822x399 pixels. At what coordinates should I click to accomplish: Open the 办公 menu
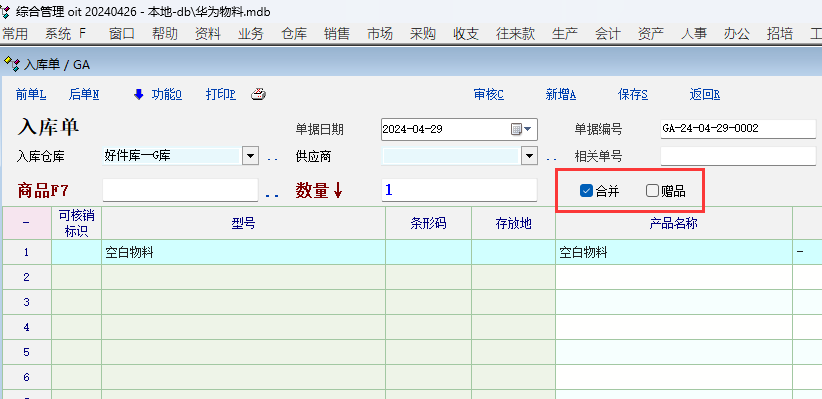click(737, 34)
